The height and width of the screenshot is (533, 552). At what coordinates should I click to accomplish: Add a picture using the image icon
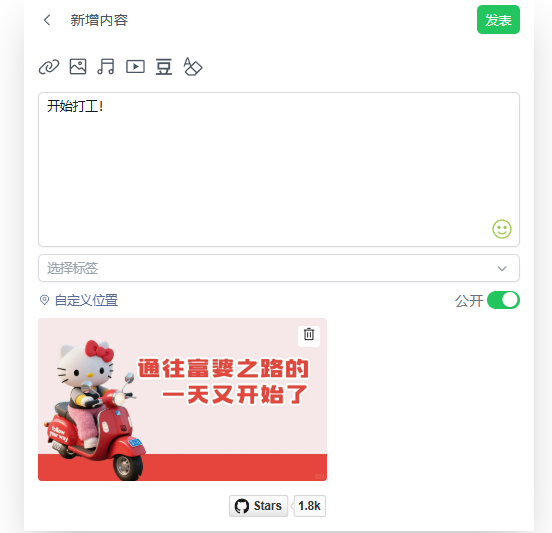78,66
